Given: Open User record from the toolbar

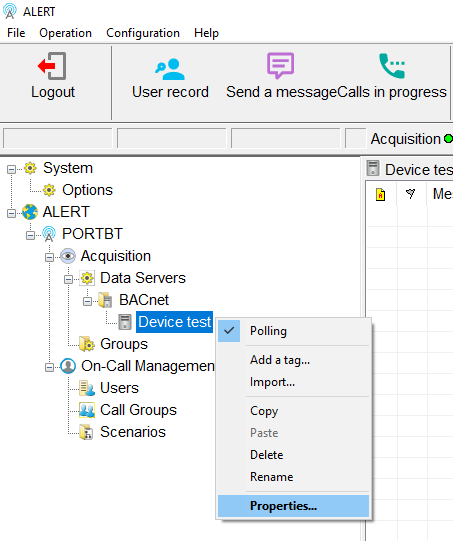Looking at the screenshot, I should [170, 69].
